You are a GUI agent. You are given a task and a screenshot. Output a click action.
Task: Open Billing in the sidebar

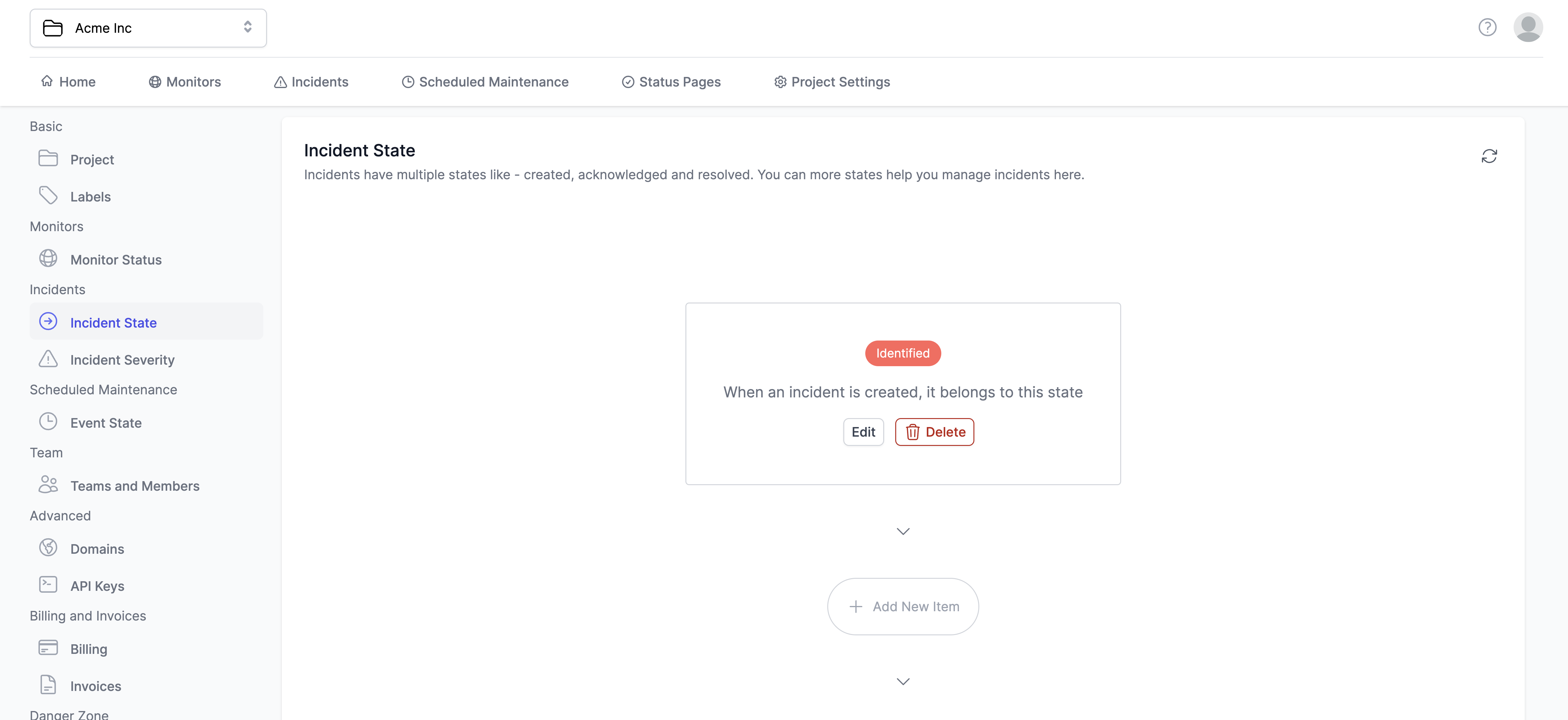pos(146,650)
